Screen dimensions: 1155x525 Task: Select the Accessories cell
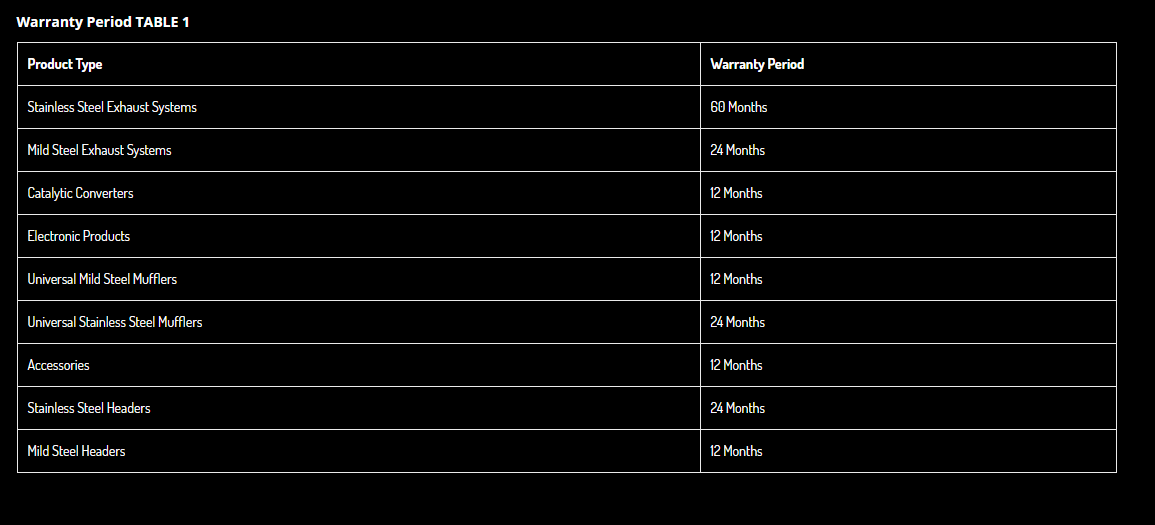(x=359, y=365)
